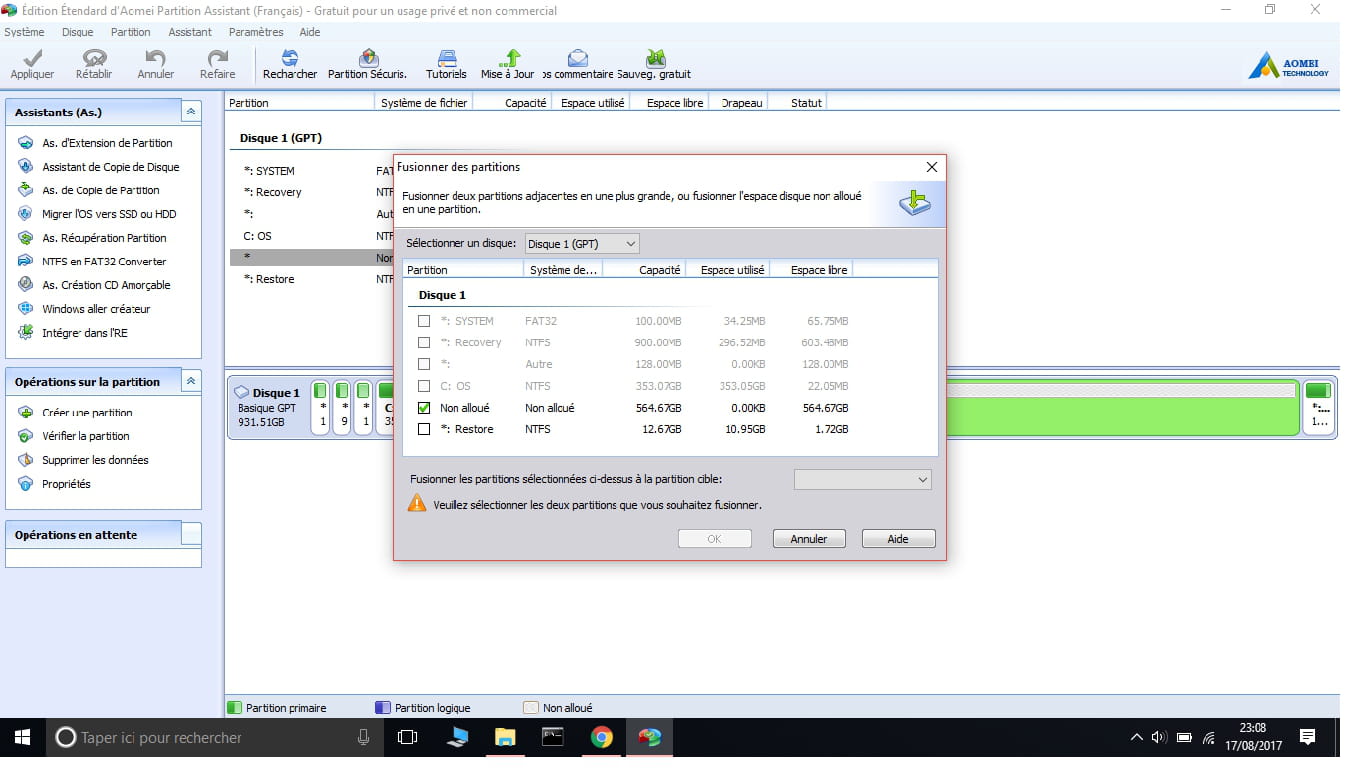This screenshot has width=1366, height=768.
Task: Launch Assistant de Copie de Disque
Action: click(x=110, y=167)
